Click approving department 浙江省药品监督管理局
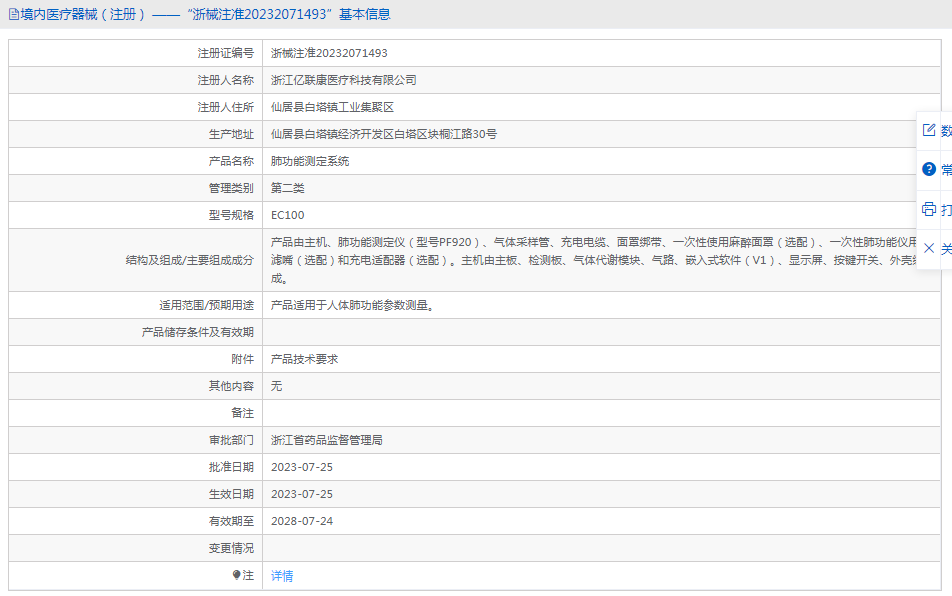The height and width of the screenshot is (596, 952). tap(327, 440)
